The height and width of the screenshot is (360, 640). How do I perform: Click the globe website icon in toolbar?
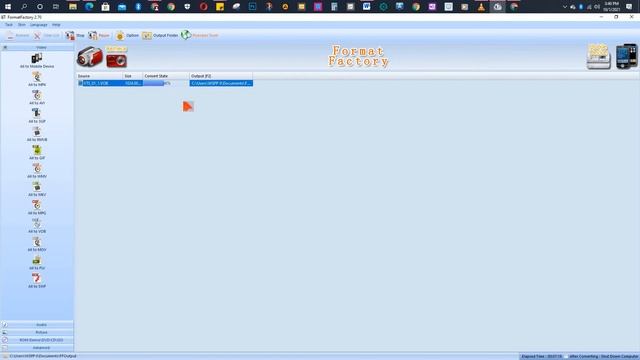point(186,35)
